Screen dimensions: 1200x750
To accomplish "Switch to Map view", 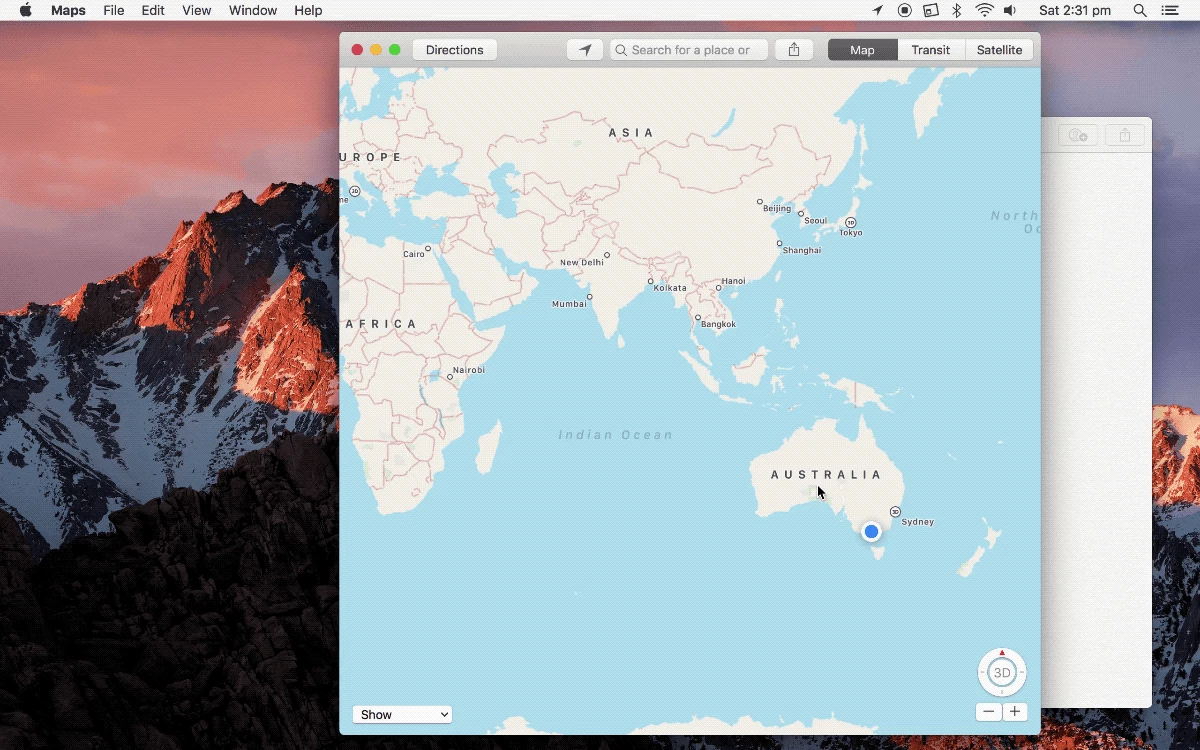I will coord(862,50).
